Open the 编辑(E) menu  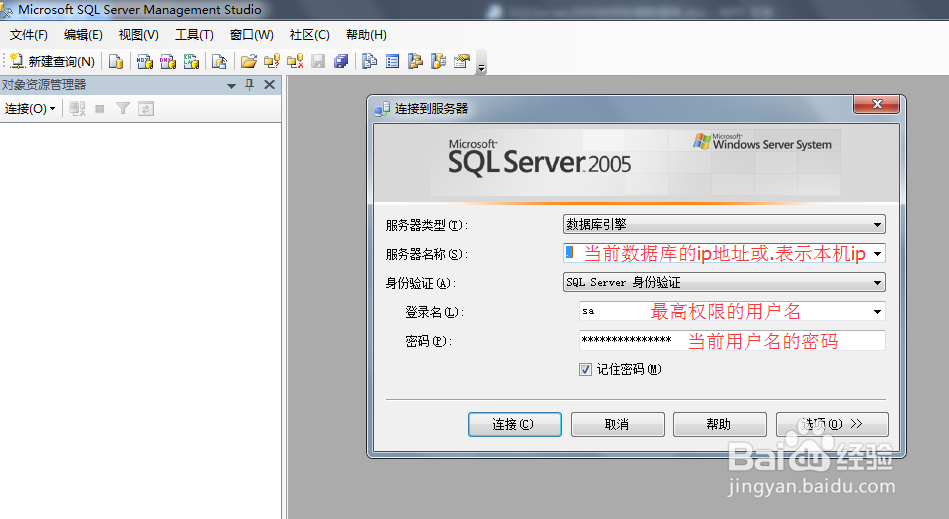[83, 34]
